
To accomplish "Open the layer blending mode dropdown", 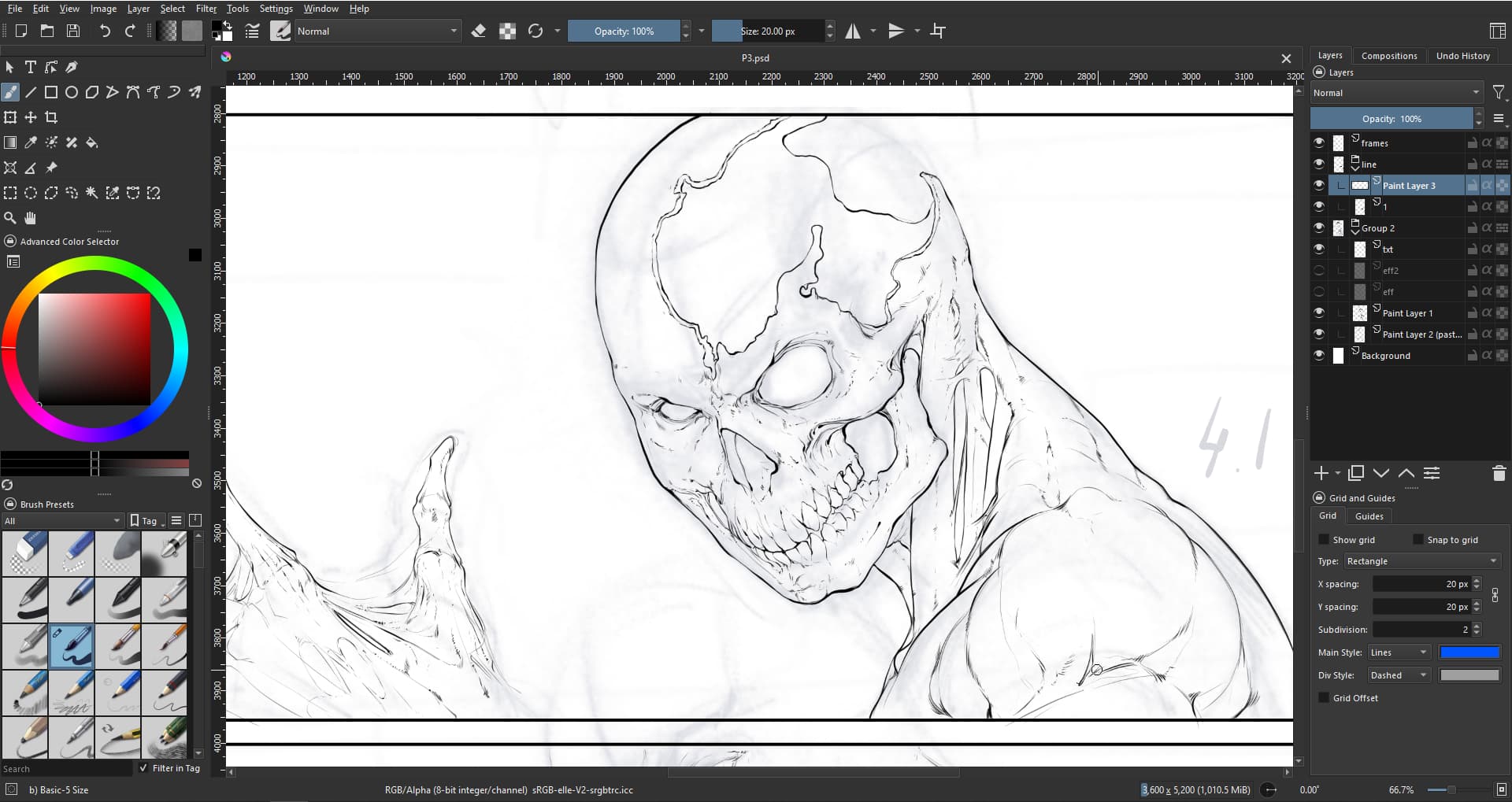I will click(1396, 92).
